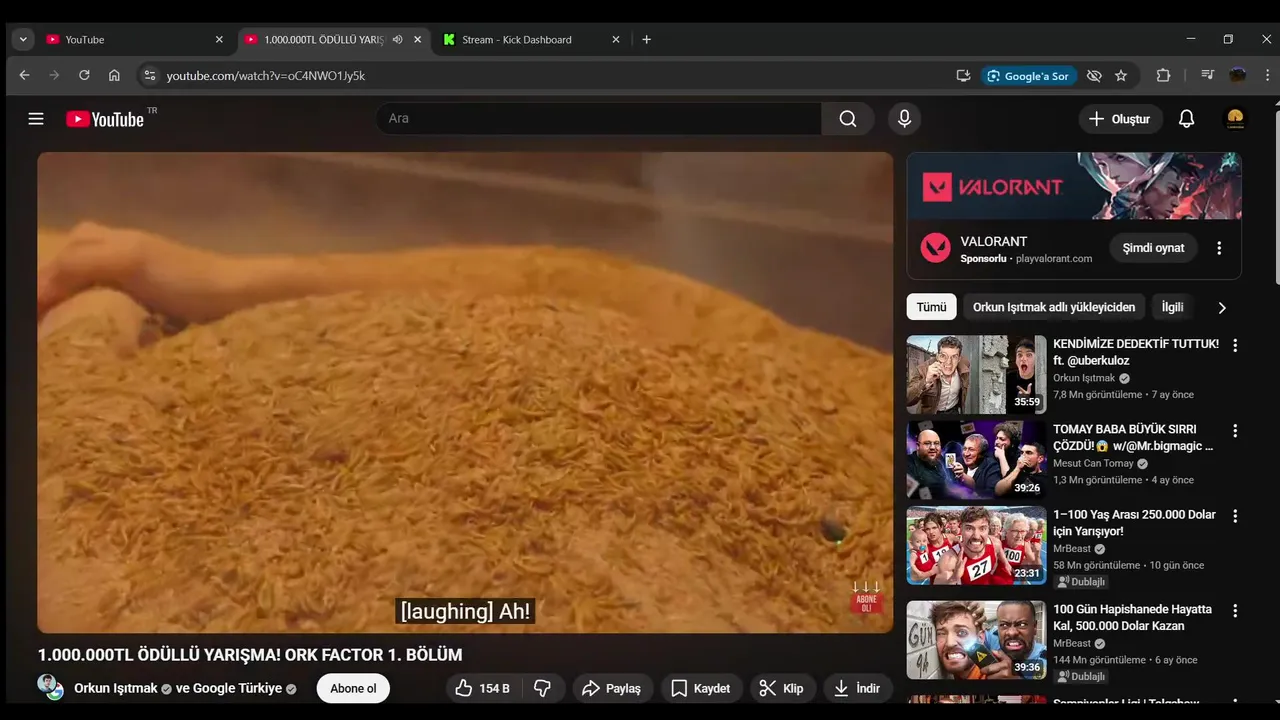
Task: Open the notifications bell
Action: click(x=1186, y=119)
